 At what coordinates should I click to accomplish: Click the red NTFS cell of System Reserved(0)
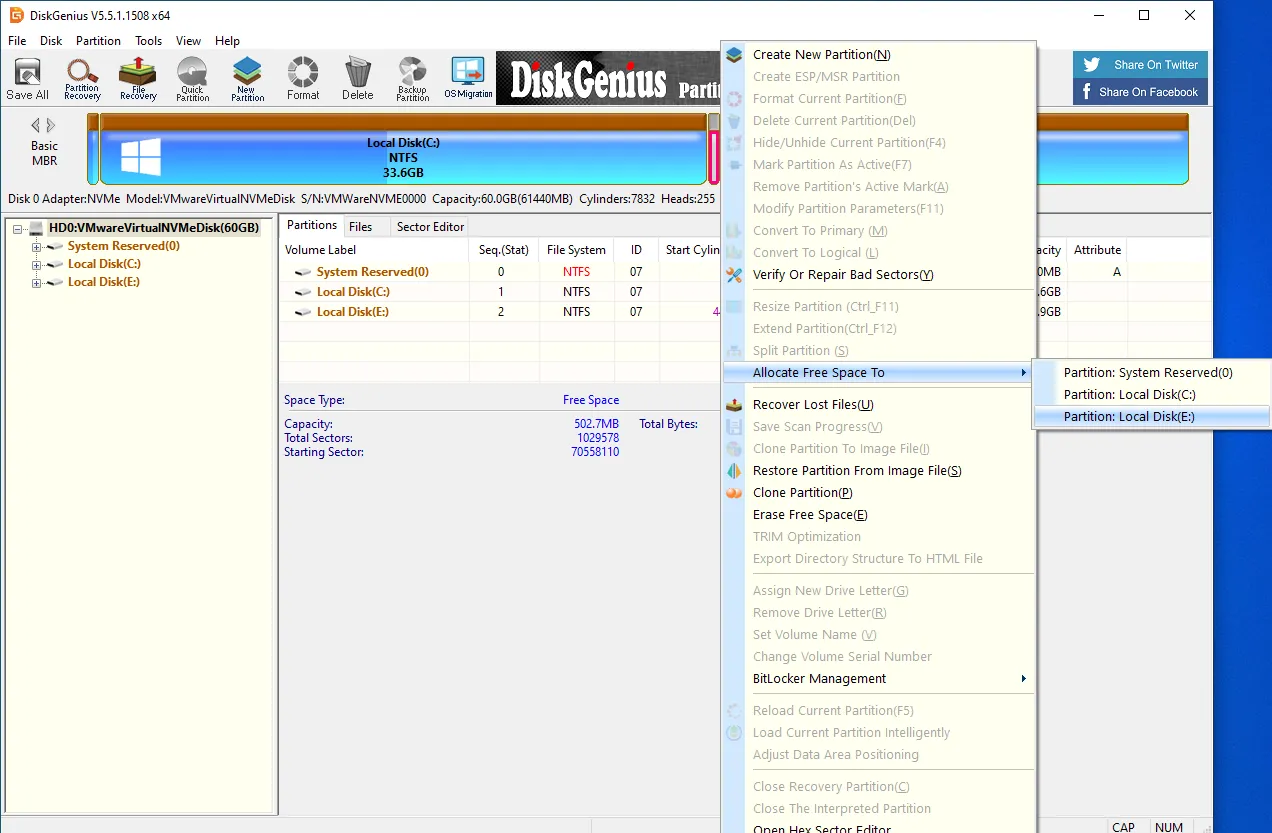tap(576, 272)
